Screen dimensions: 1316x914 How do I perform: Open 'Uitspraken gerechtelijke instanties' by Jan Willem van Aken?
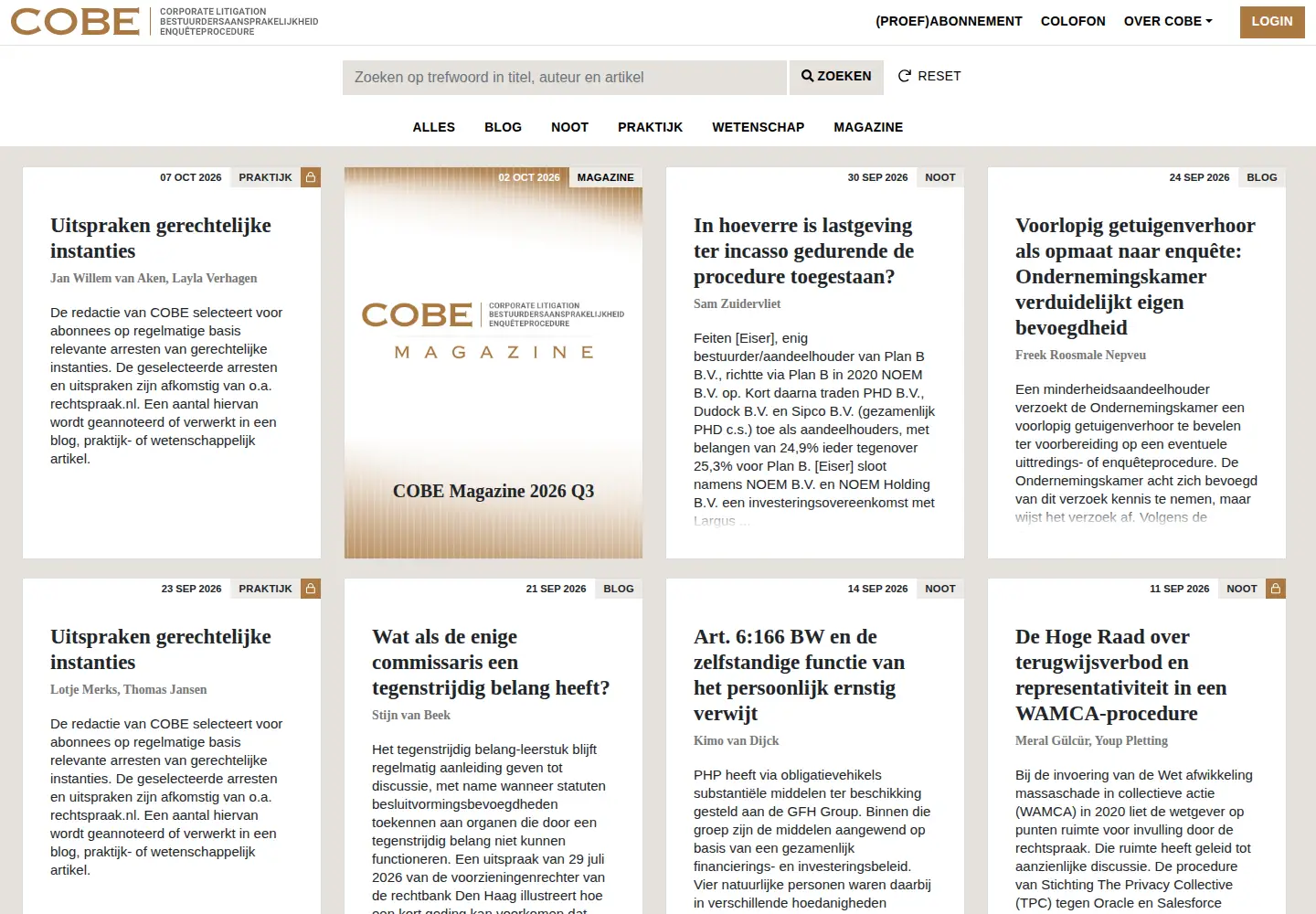point(161,239)
